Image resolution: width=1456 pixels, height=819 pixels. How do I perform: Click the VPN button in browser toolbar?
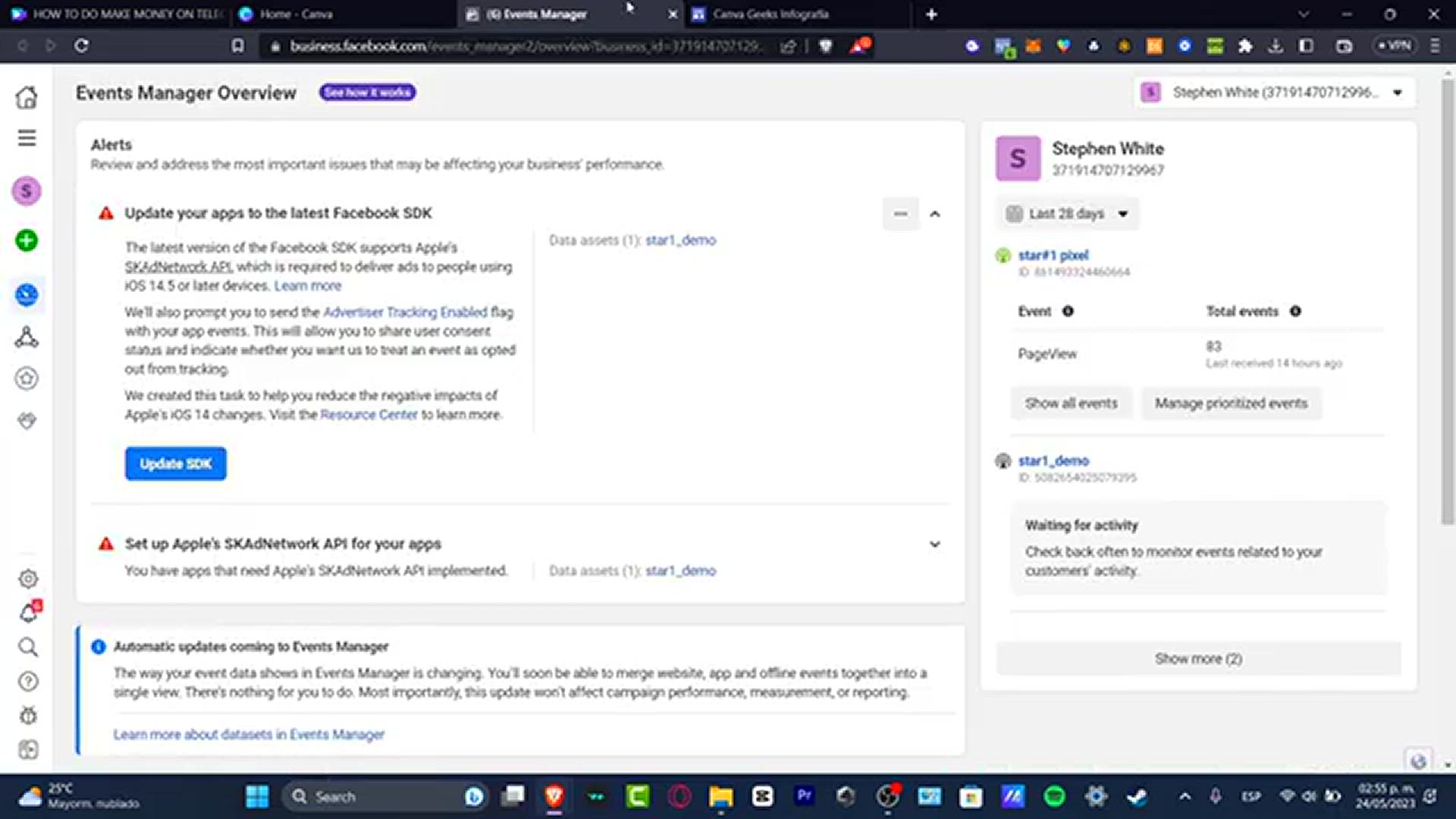pos(1395,45)
